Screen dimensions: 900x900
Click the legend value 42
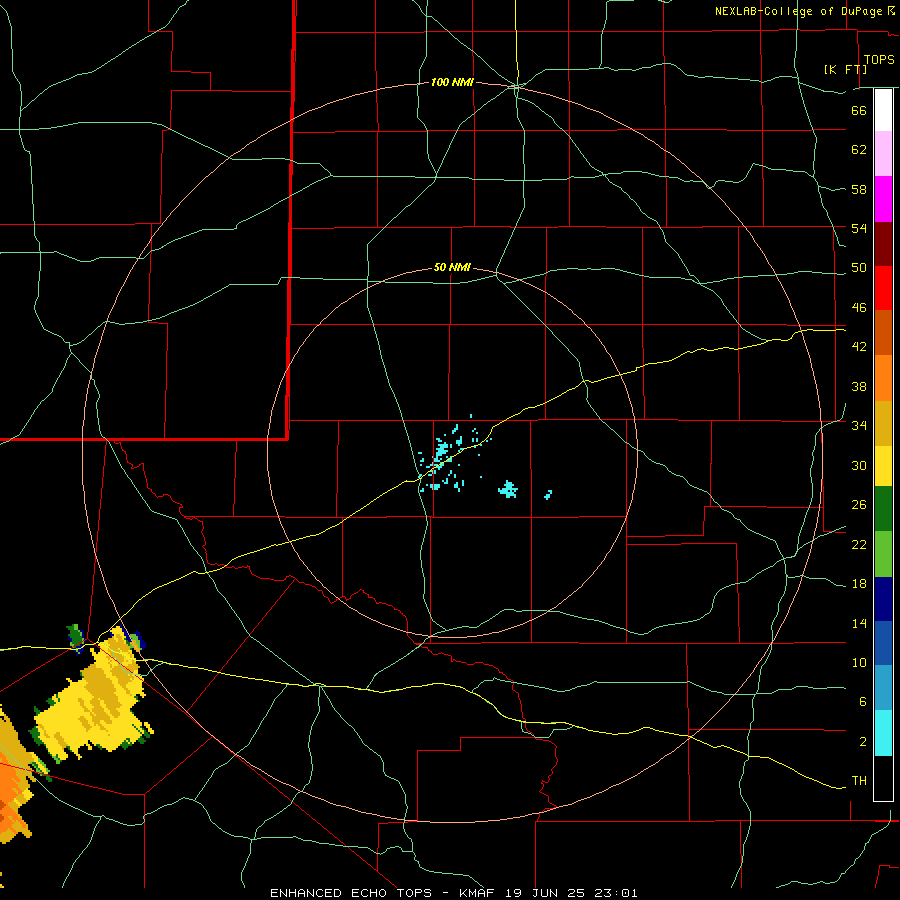pyautogui.click(x=859, y=347)
